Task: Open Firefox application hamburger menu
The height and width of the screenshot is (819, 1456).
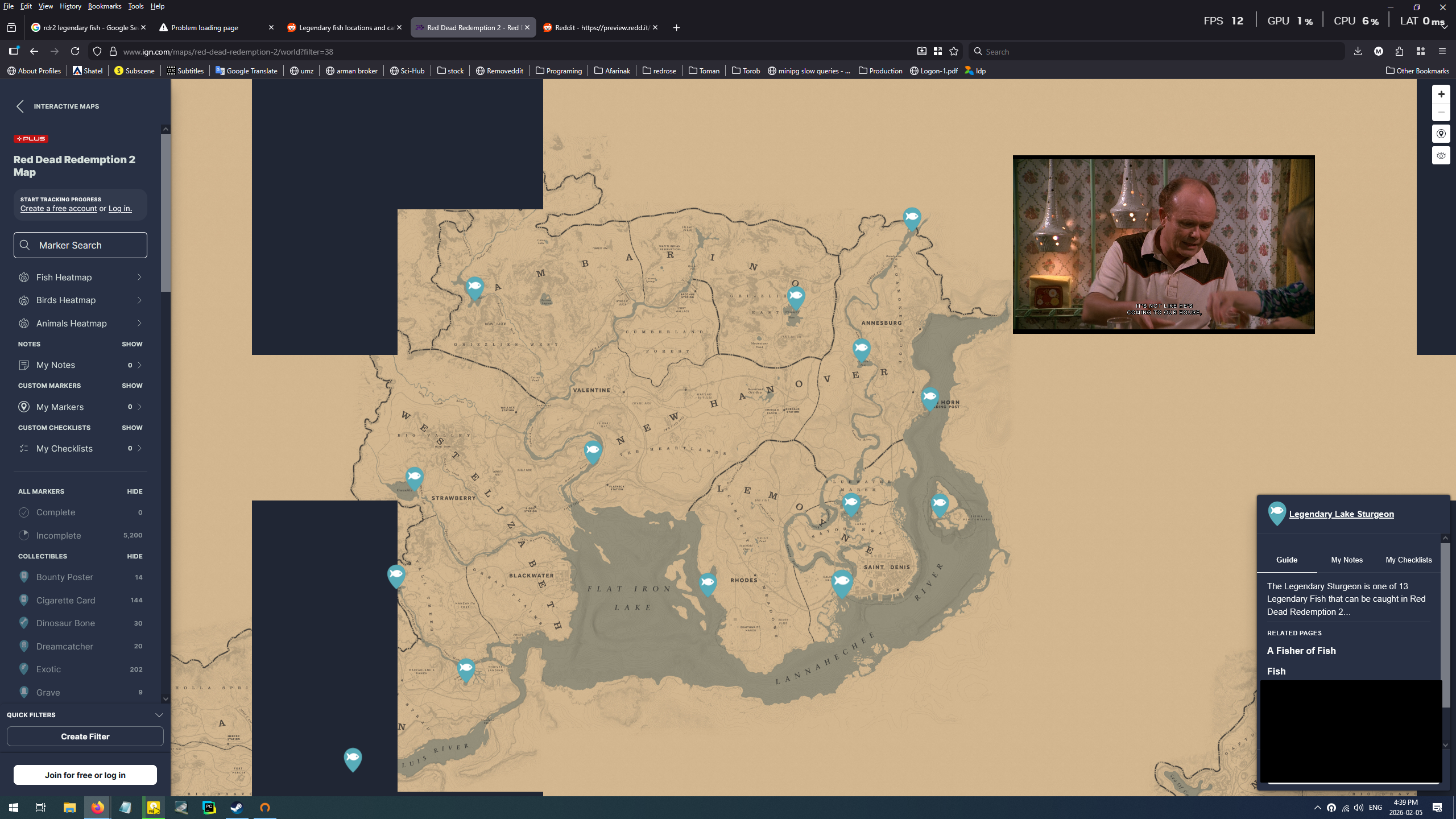Action: coord(1442,51)
